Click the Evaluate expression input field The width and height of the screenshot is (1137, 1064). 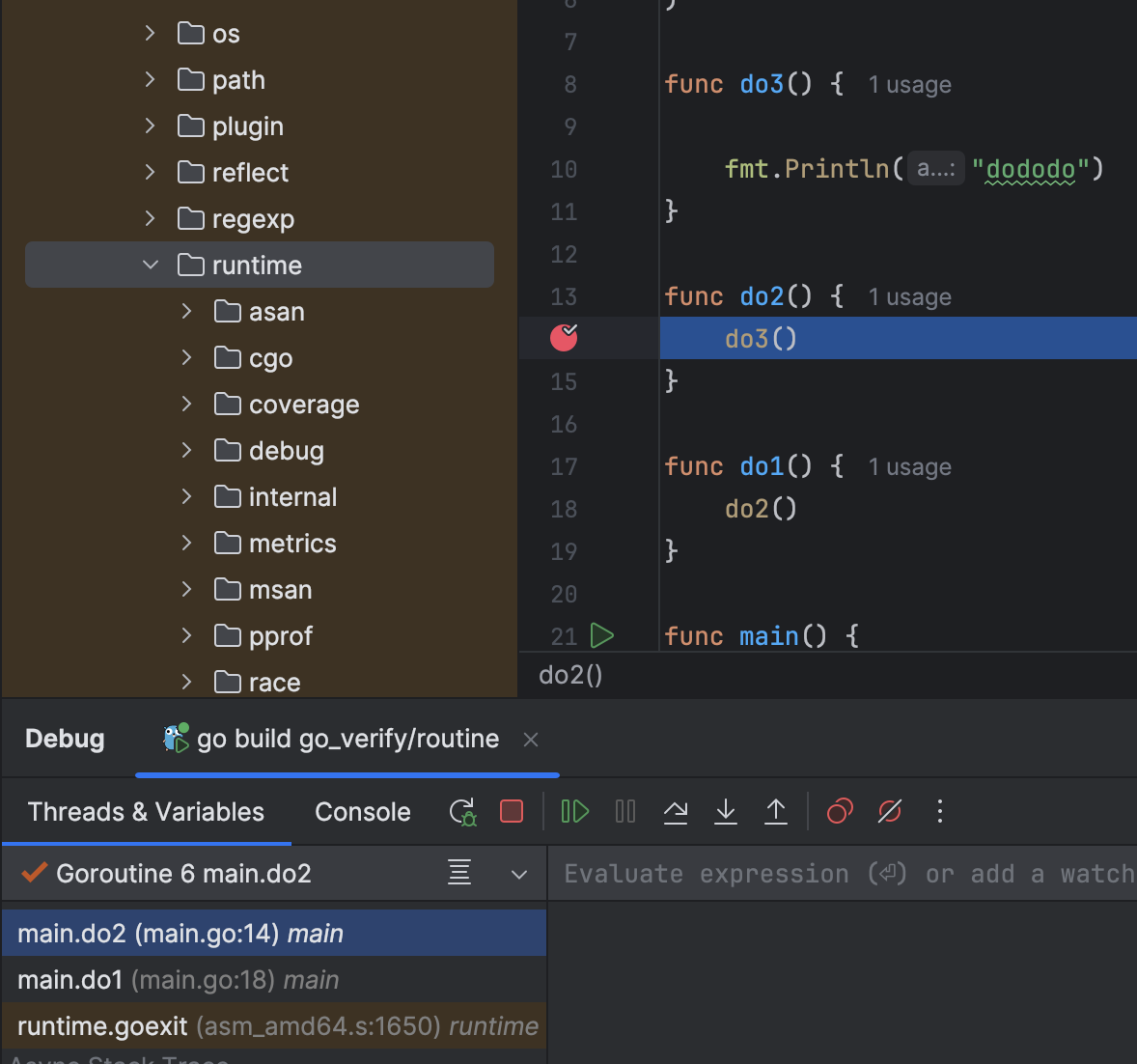point(843,873)
